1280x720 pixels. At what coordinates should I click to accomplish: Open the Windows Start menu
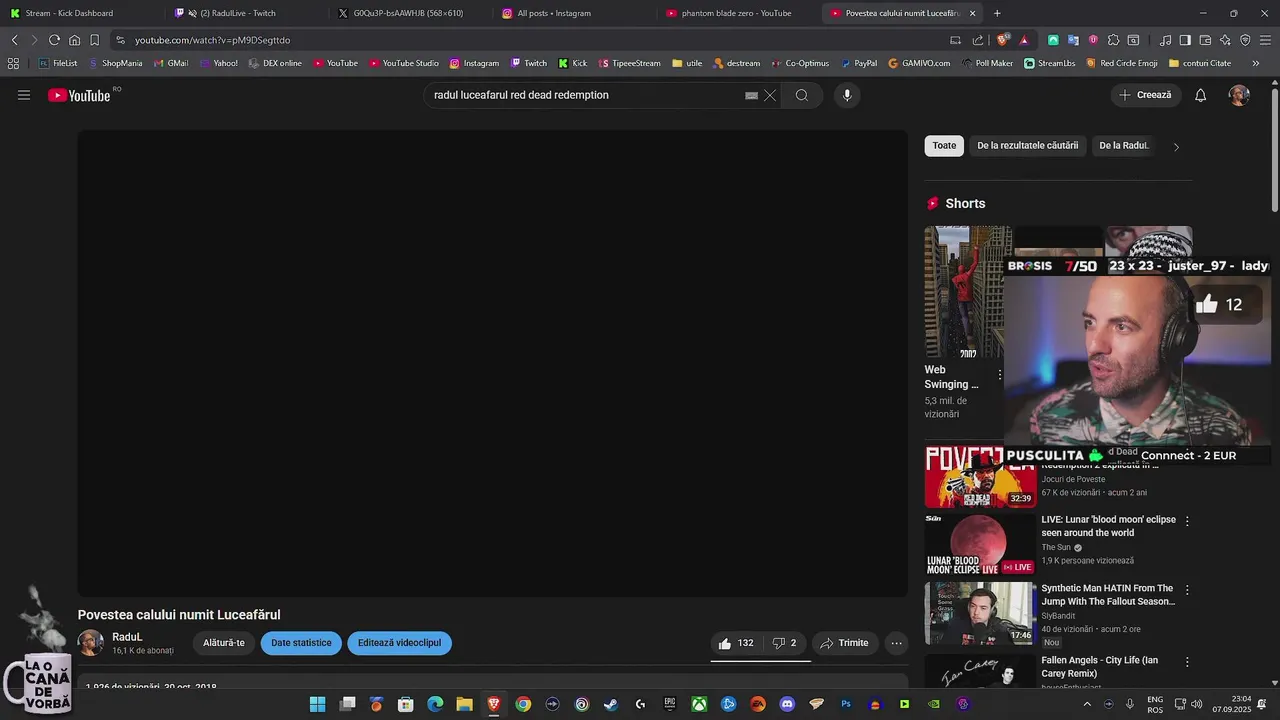pos(317,704)
